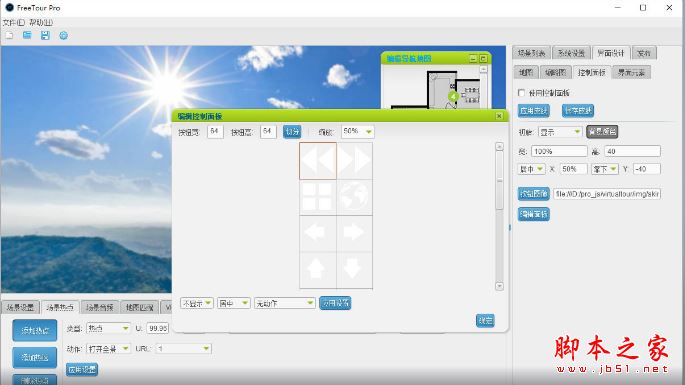Click the 编辑面板 button
The image size is (685, 385).
pos(533,214)
